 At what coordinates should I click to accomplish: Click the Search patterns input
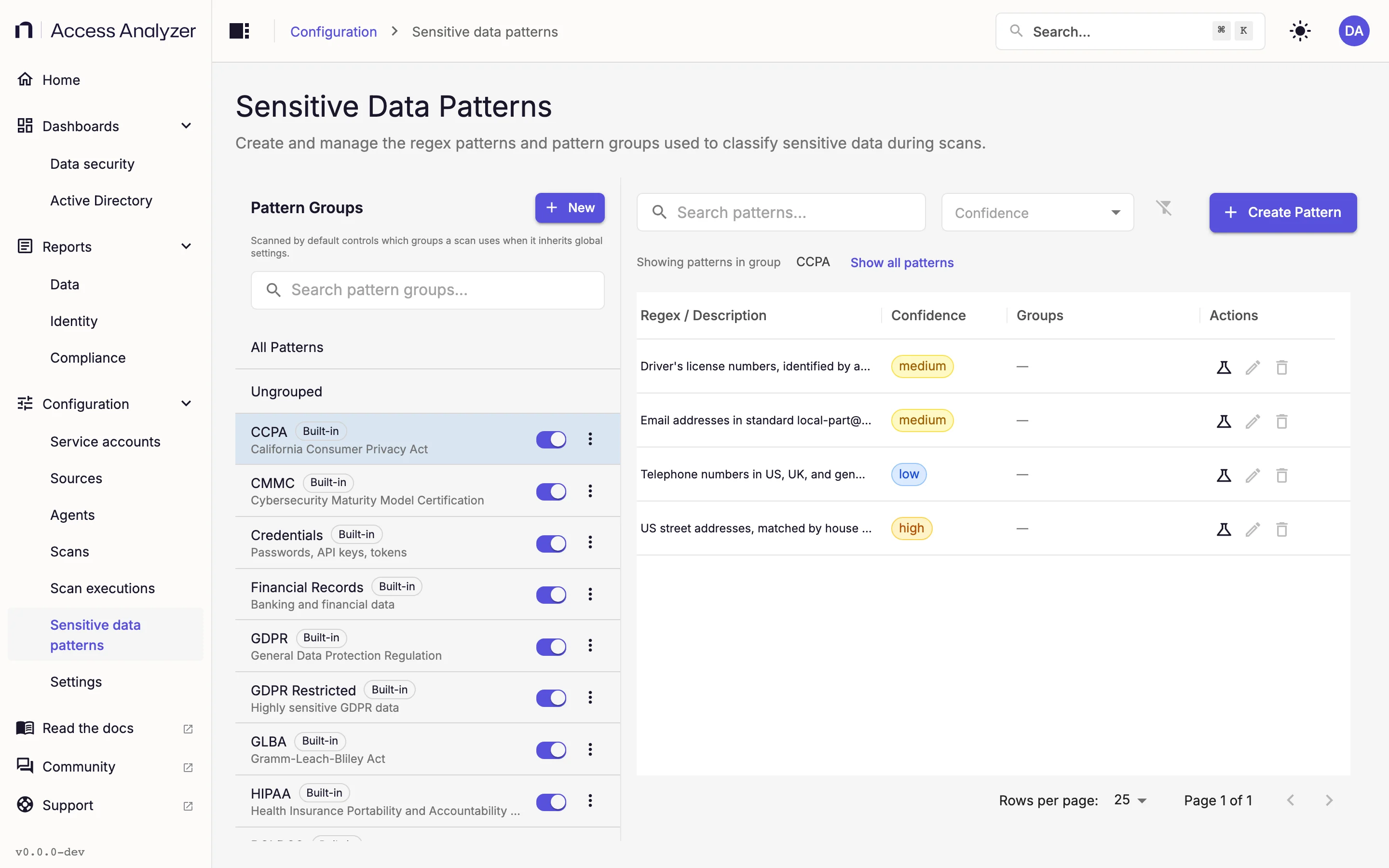pos(781,212)
